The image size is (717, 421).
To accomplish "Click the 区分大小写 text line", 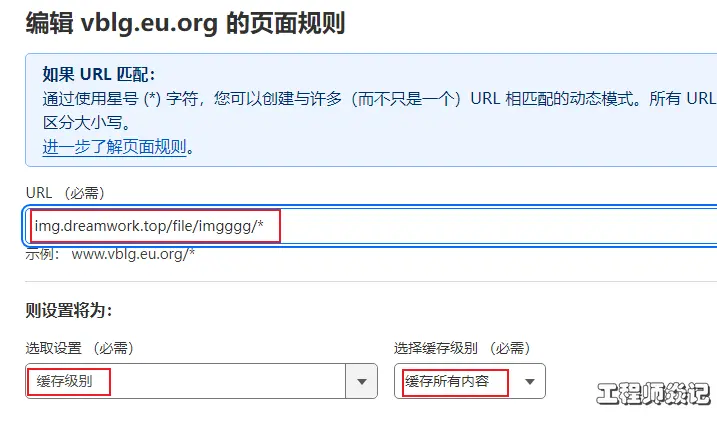I will click(87, 123).
